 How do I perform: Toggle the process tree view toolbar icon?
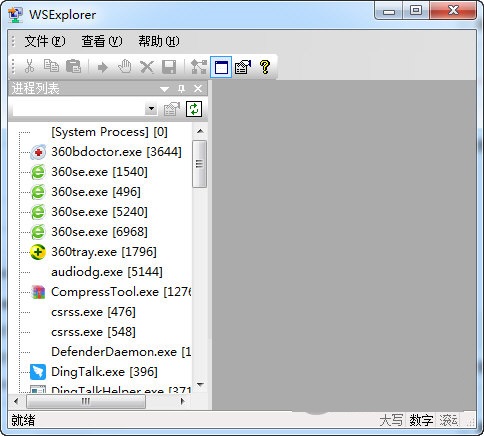199,67
